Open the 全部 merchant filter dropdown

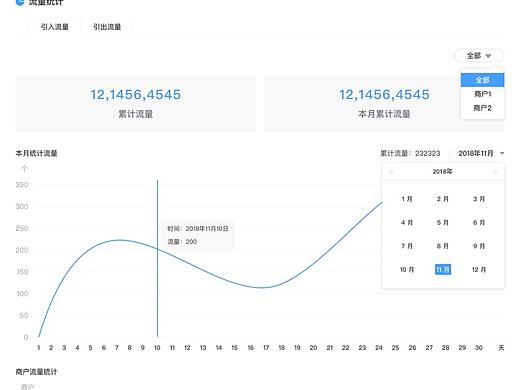pos(479,56)
